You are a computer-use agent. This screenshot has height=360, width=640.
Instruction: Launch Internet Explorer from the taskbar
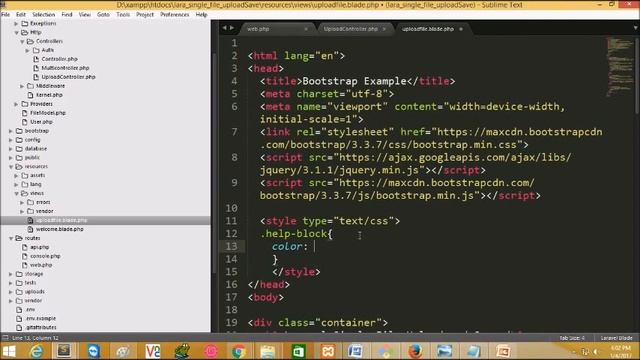36,351
